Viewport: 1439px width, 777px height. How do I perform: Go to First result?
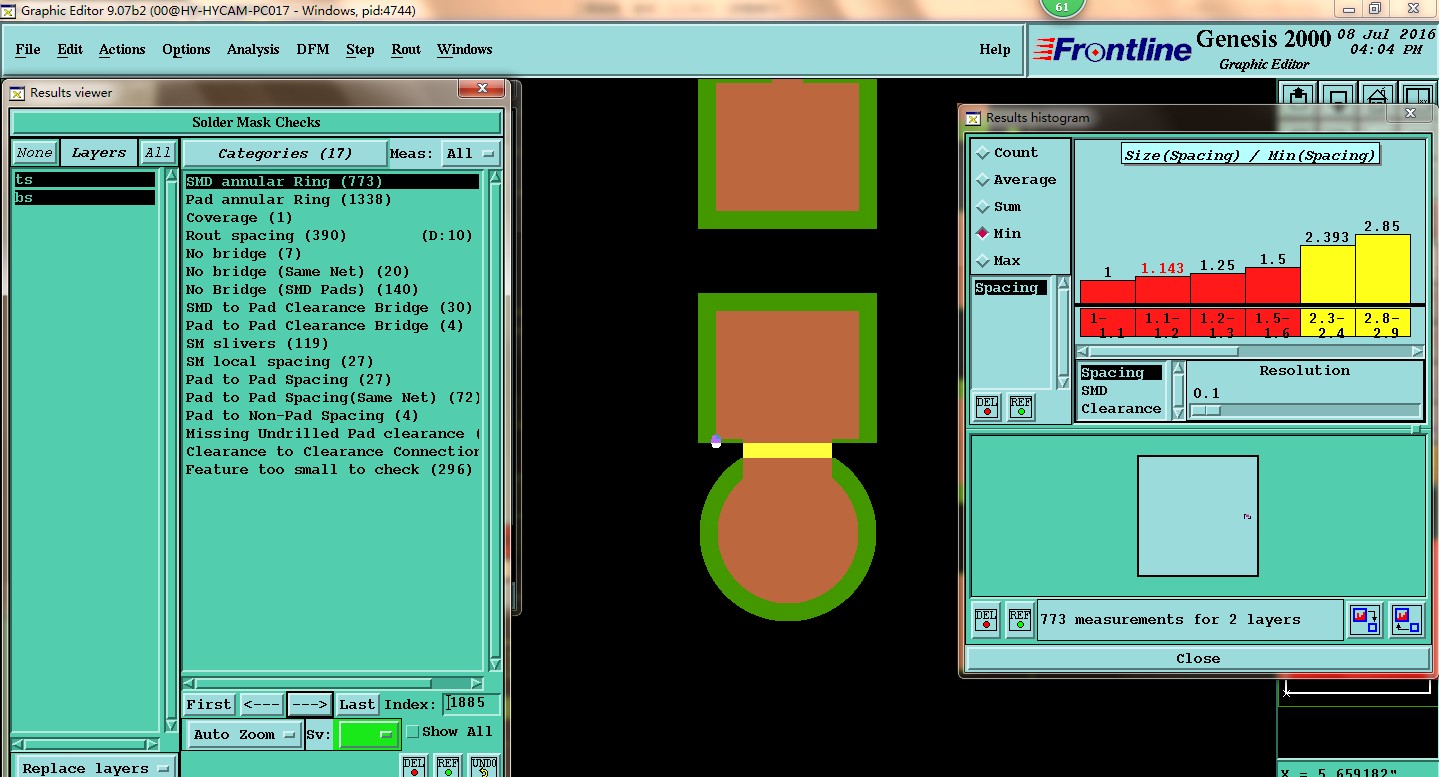tap(209, 704)
